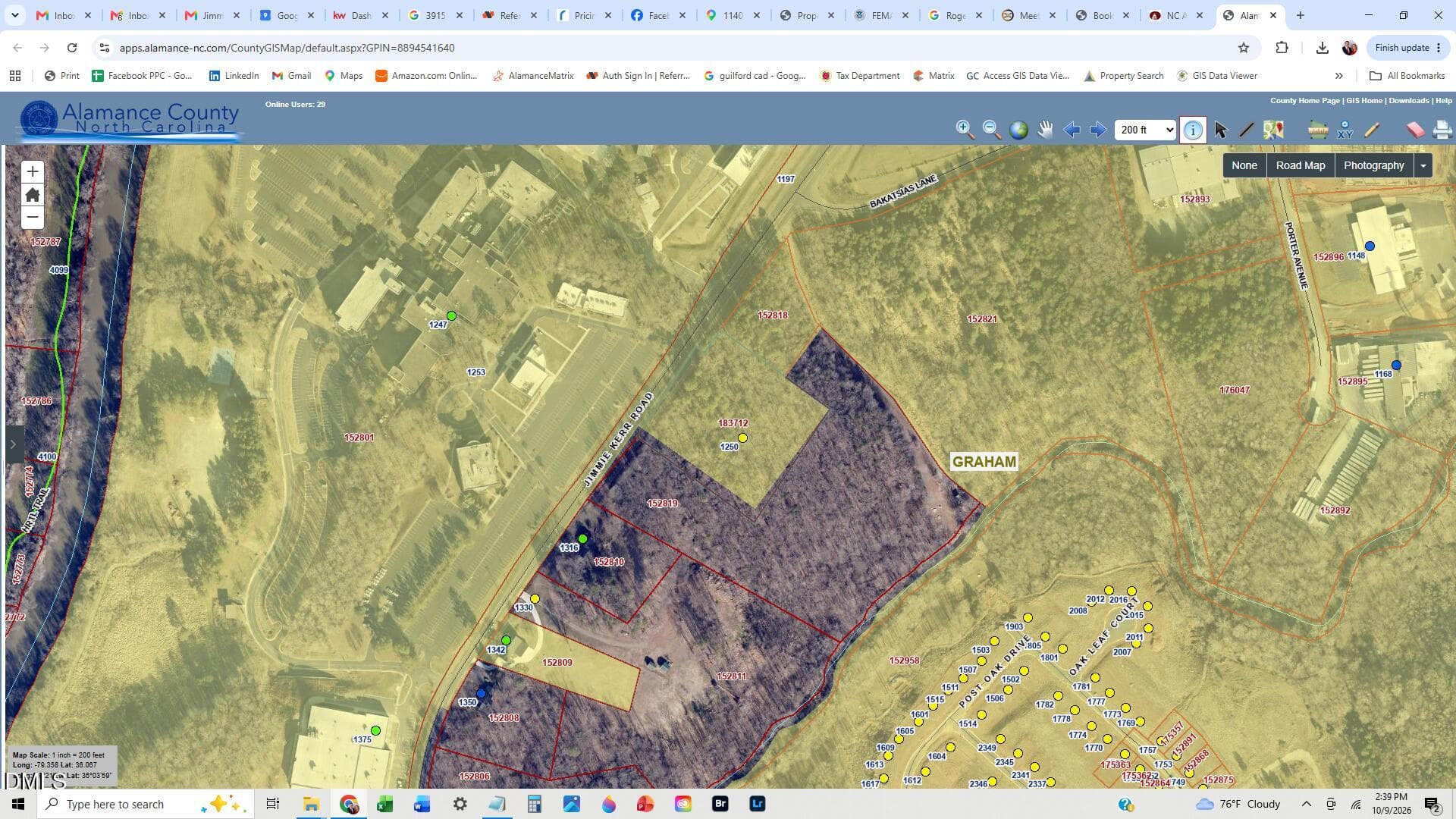Expand the left side panel chevron

[13, 444]
